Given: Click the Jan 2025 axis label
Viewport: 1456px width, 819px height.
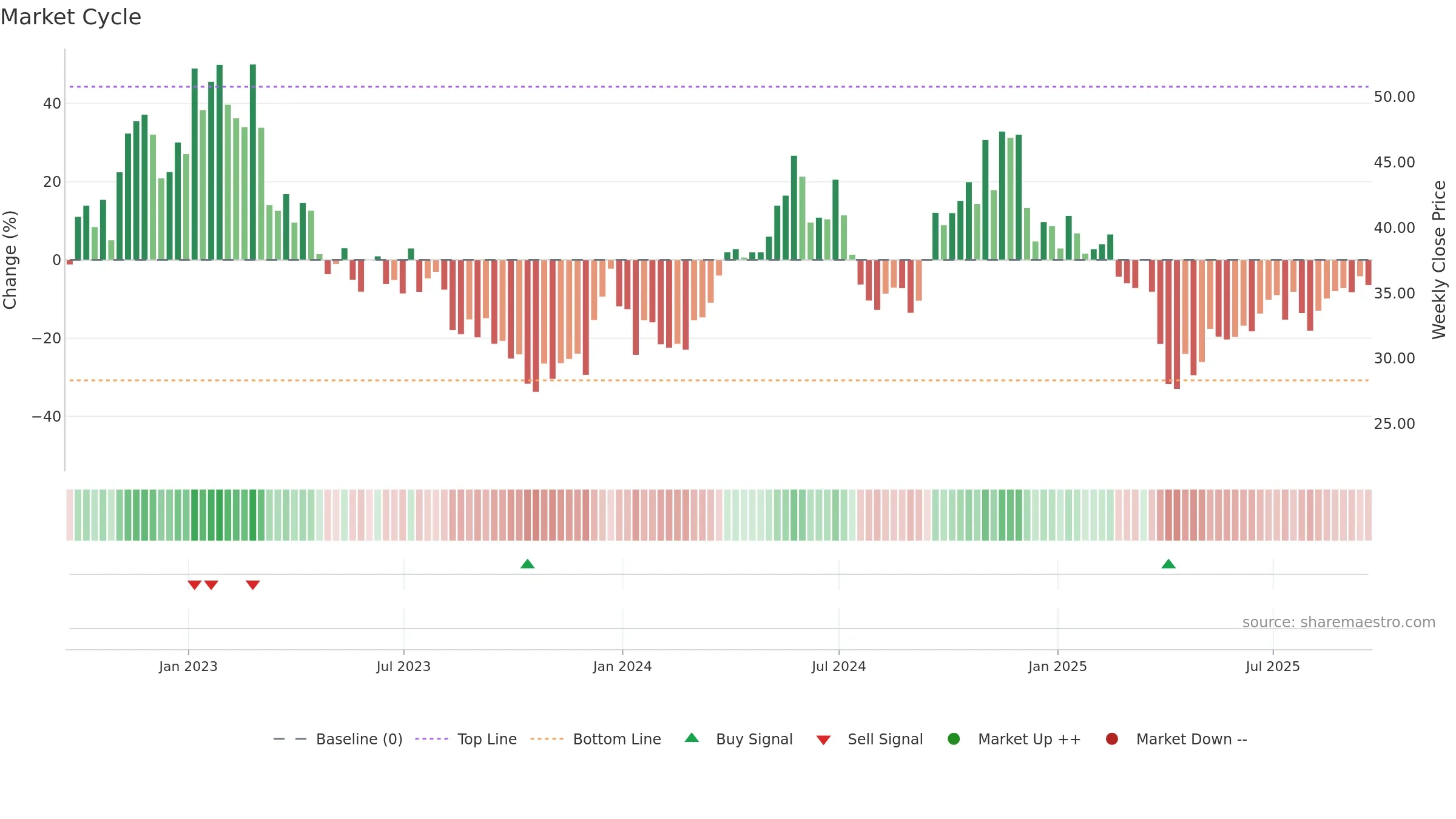Looking at the screenshot, I should coord(1057,666).
